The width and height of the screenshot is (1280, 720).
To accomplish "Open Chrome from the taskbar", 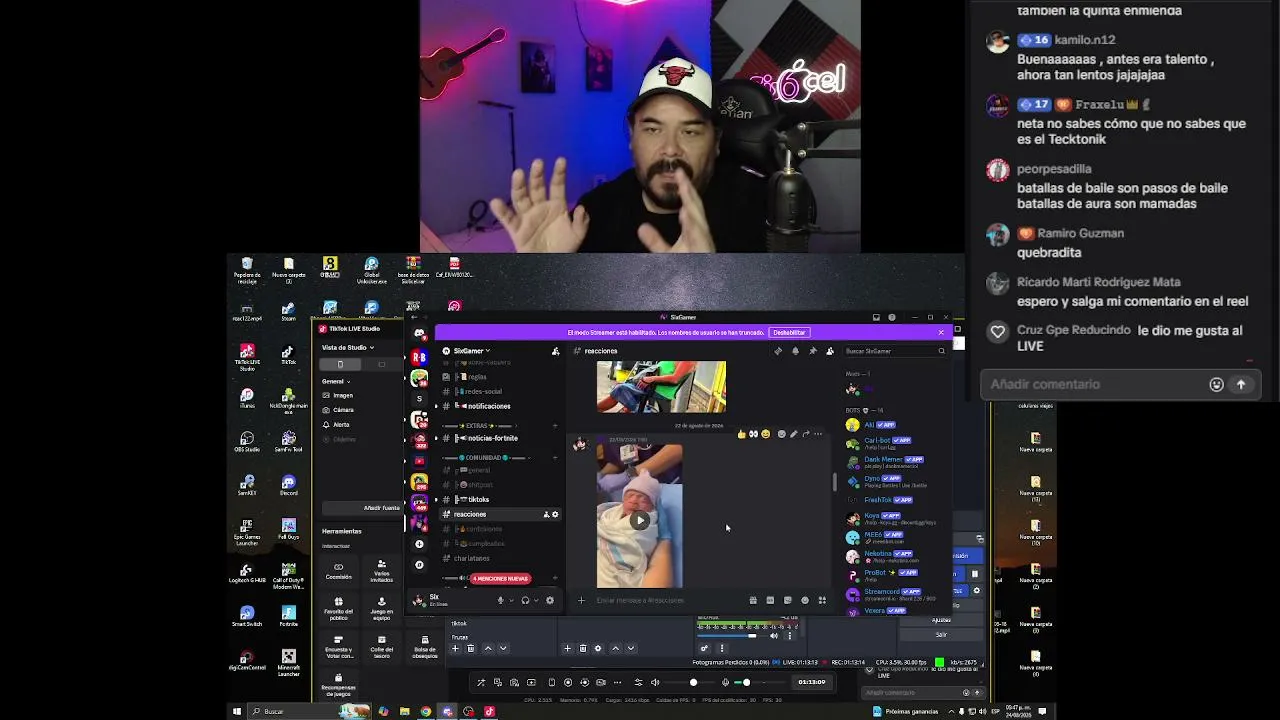I will tap(426, 712).
